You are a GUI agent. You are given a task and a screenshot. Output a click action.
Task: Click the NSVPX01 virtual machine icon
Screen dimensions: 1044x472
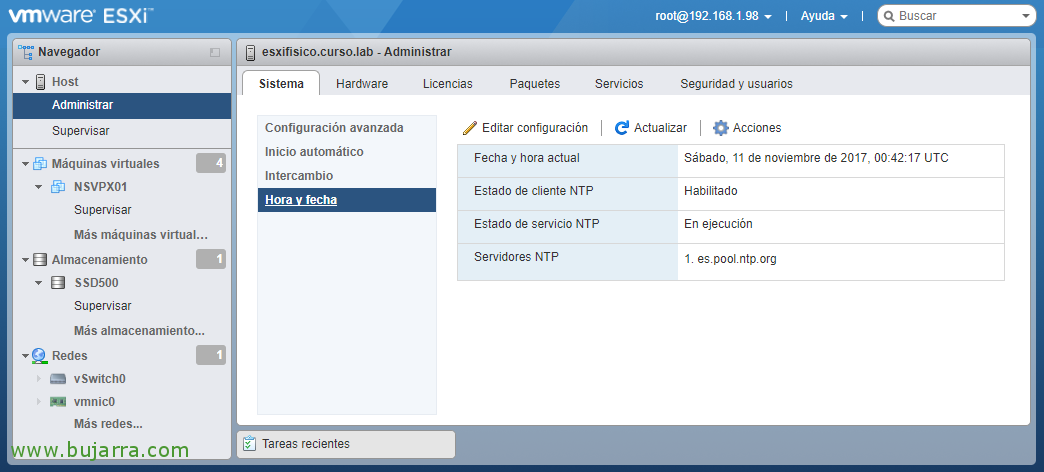tap(59, 187)
